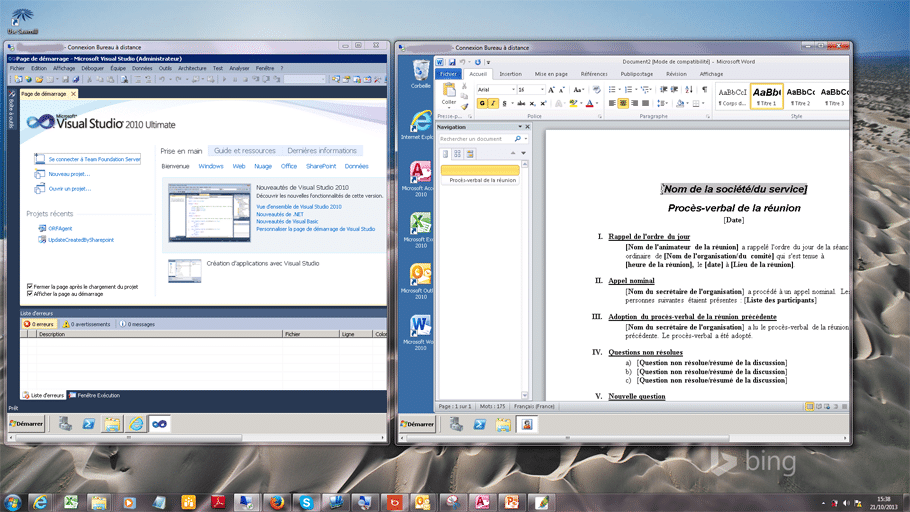Click the Start Debugging play icon in Visual Studio
Screen dimensions: 910x512
pyautogui.click(x=224, y=80)
